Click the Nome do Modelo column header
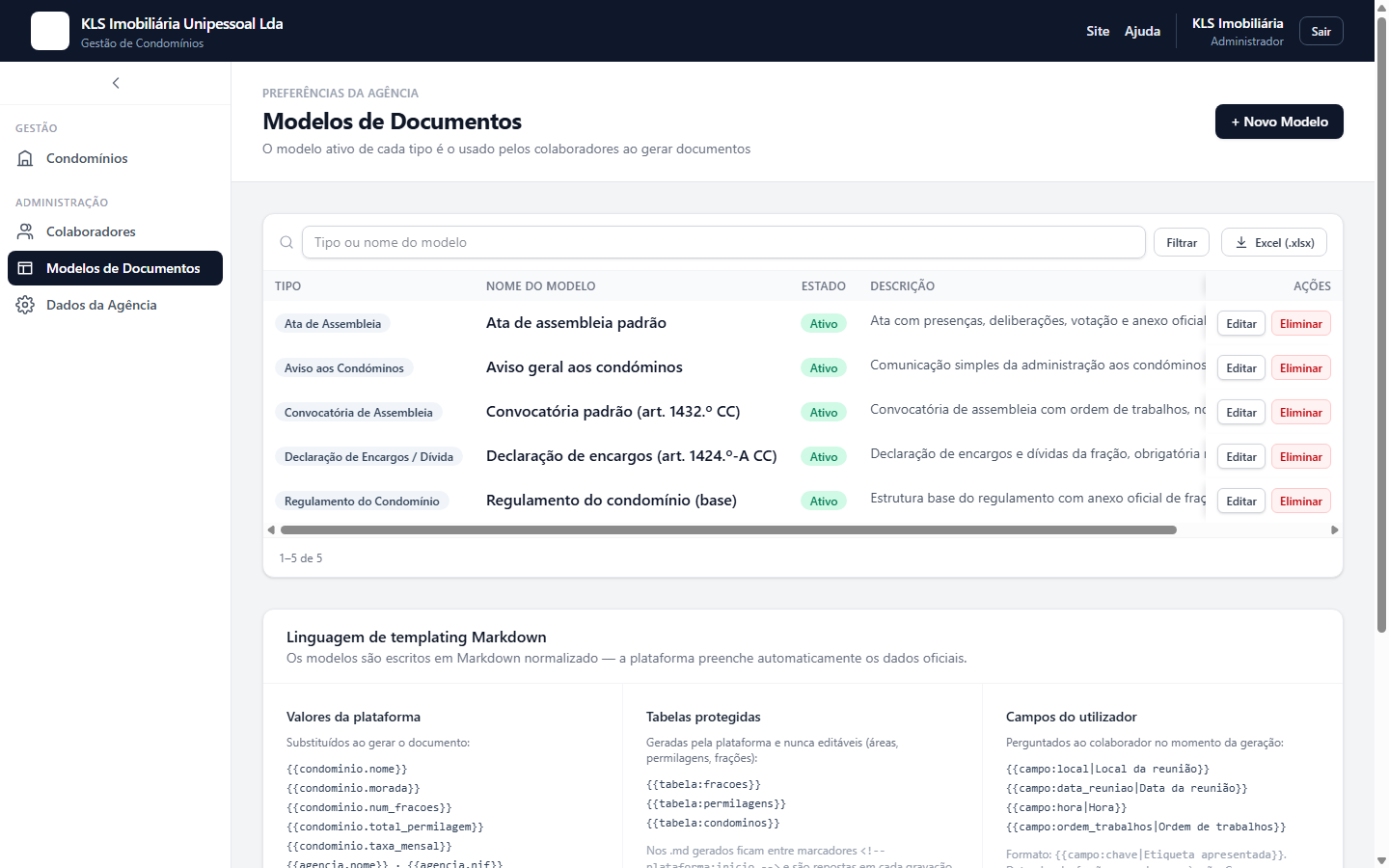The width and height of the screenshot is (1389, 868). (x=540, y=286)
